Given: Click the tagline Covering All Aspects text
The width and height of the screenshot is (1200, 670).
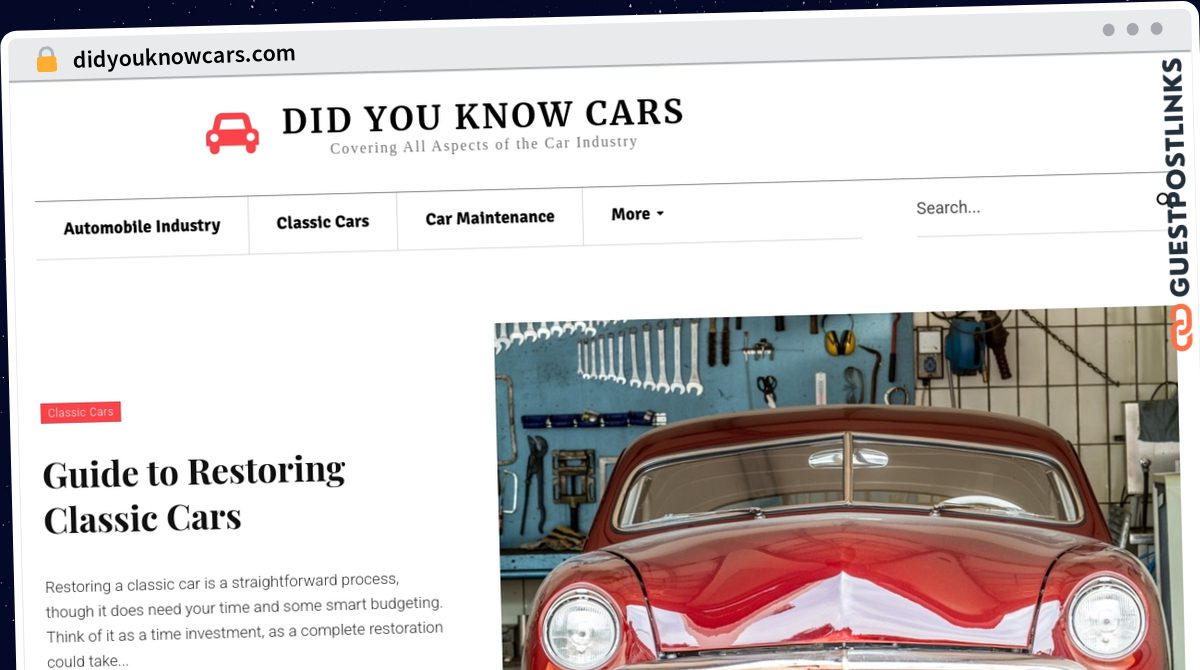Looking at the screenshot, I should pyautogui.click(x=483, y=145).
